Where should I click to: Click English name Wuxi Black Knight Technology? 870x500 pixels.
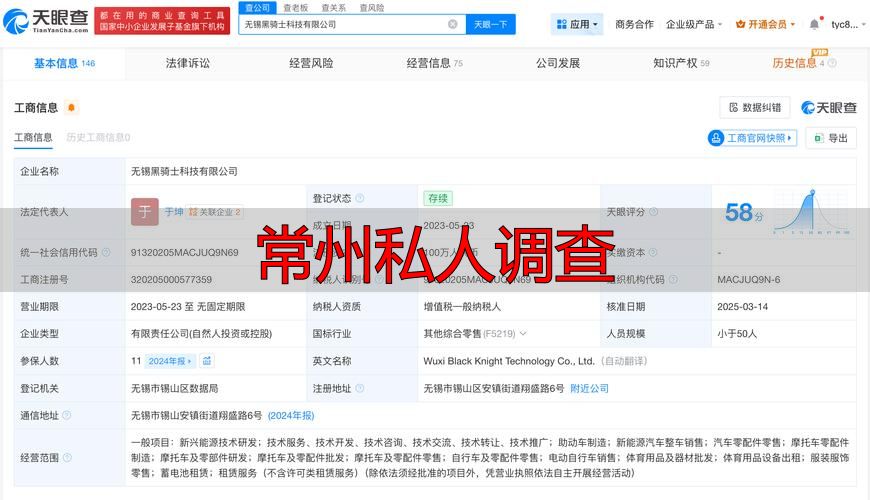[509, 361]
